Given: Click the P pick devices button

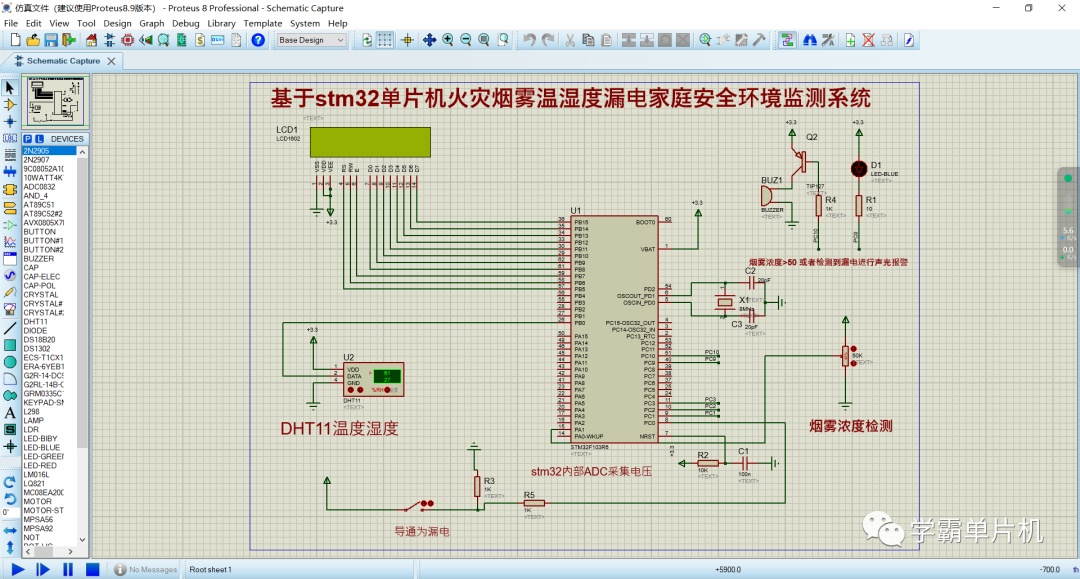Looking at the screenshot, I should coord(28,138).
